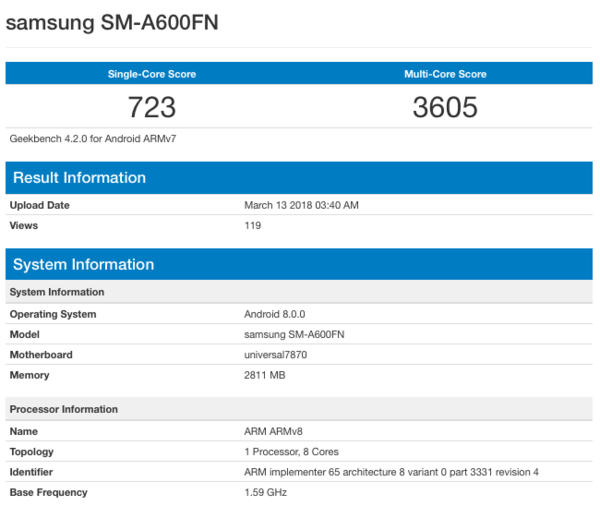Click the Result Information section header
The image size is (600, 506).
point(78,178)
